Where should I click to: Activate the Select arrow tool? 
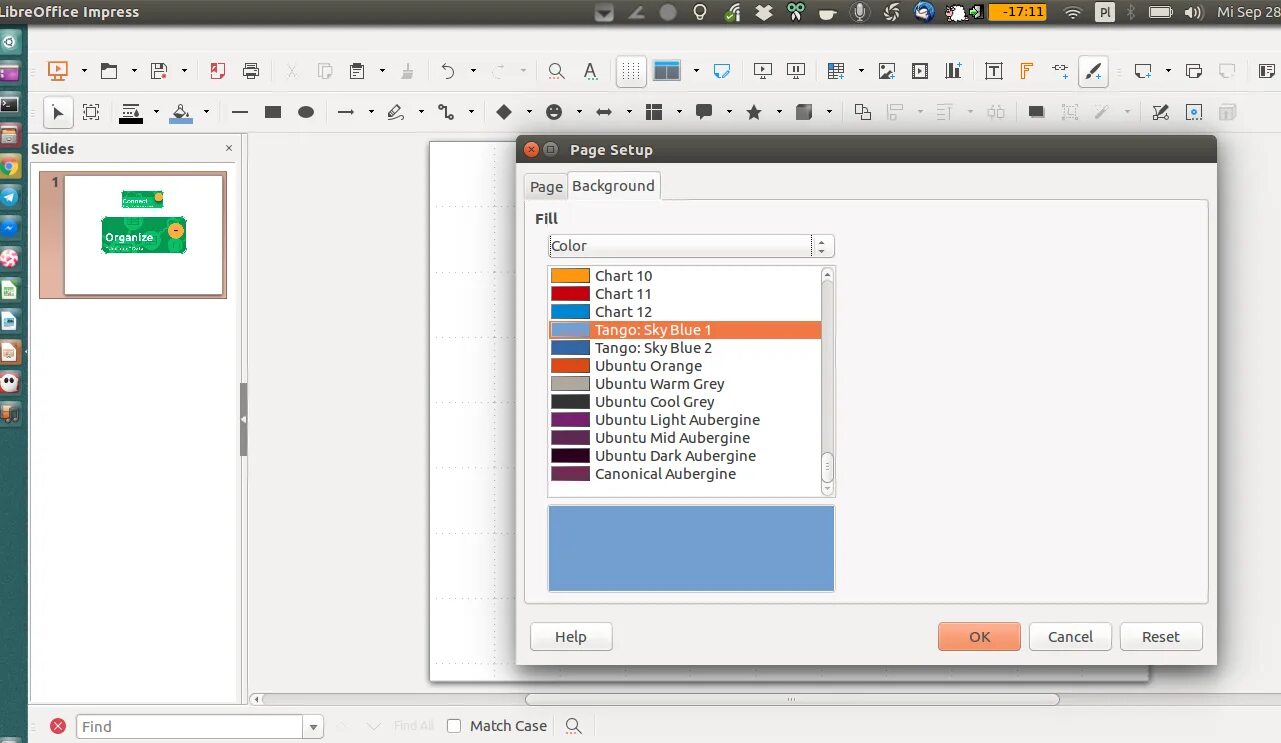click(x=58, y=112)
